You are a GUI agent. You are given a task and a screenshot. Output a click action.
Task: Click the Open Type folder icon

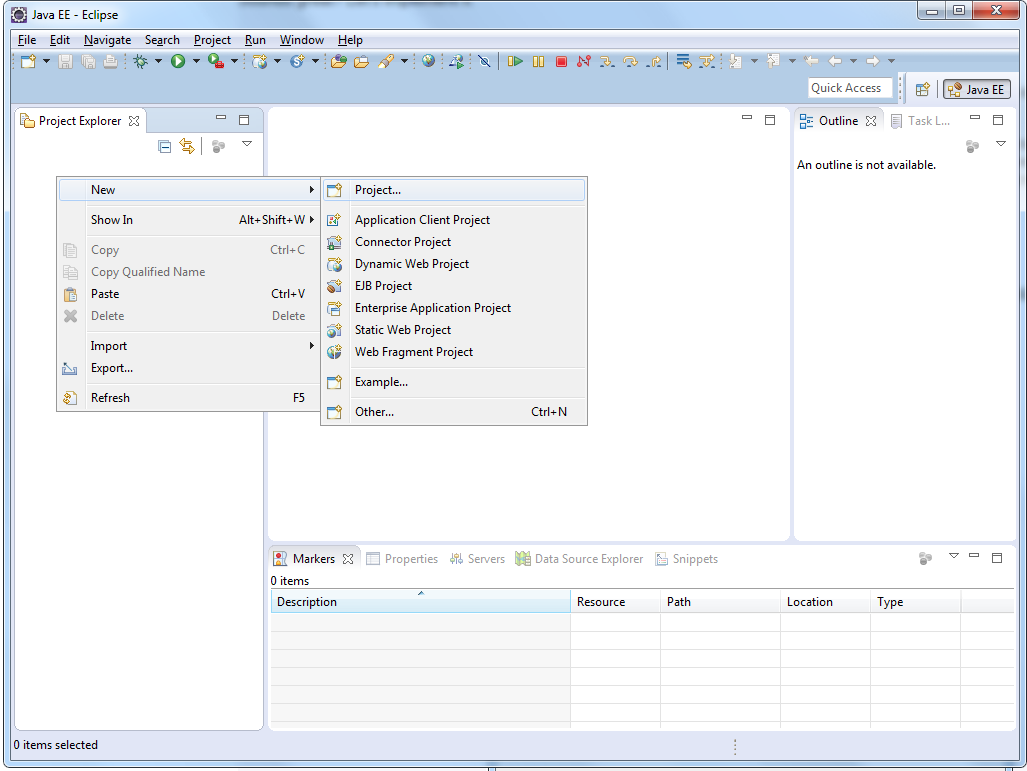pyautogui.click(x=339, y=62)
